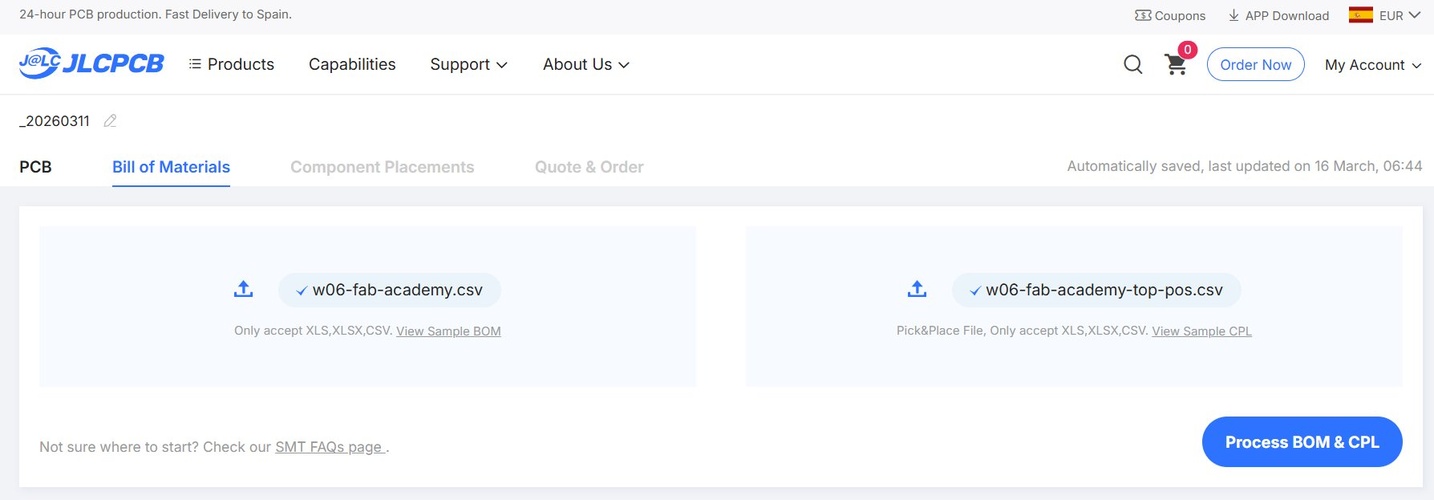Click the Coupons ticket icon
The image size is (1434, 500).
point(1143,16)
